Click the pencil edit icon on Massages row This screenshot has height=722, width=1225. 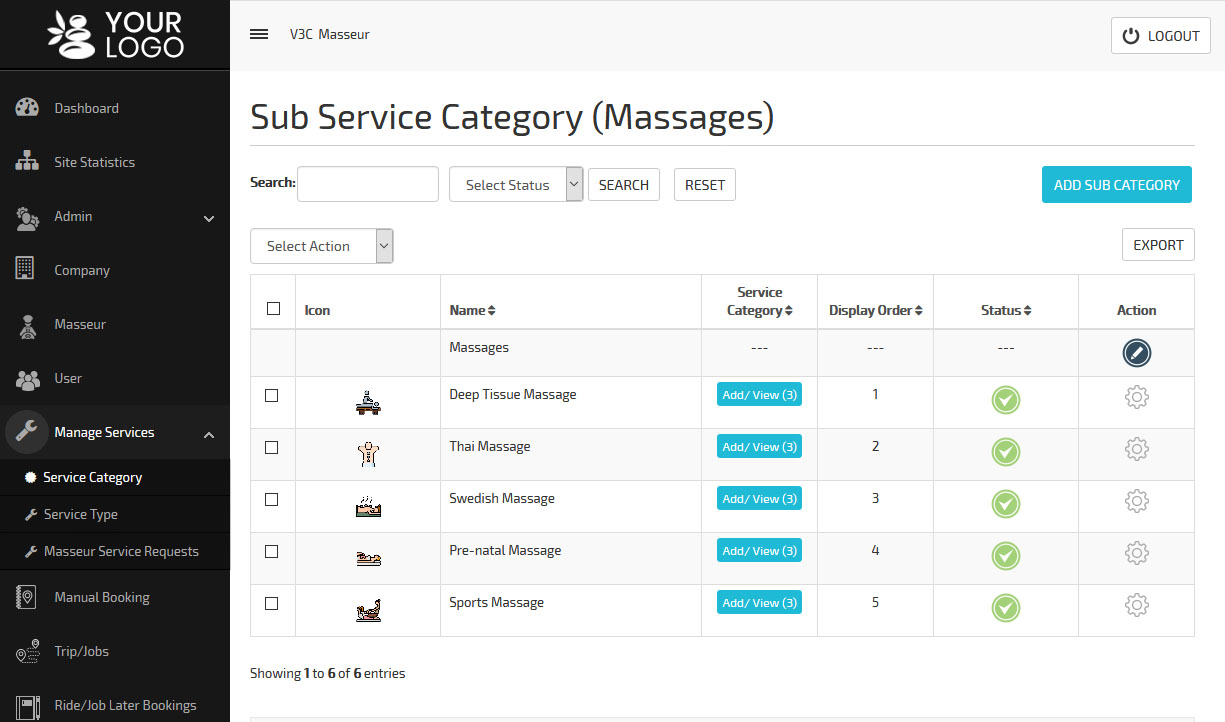point(1136,352)
